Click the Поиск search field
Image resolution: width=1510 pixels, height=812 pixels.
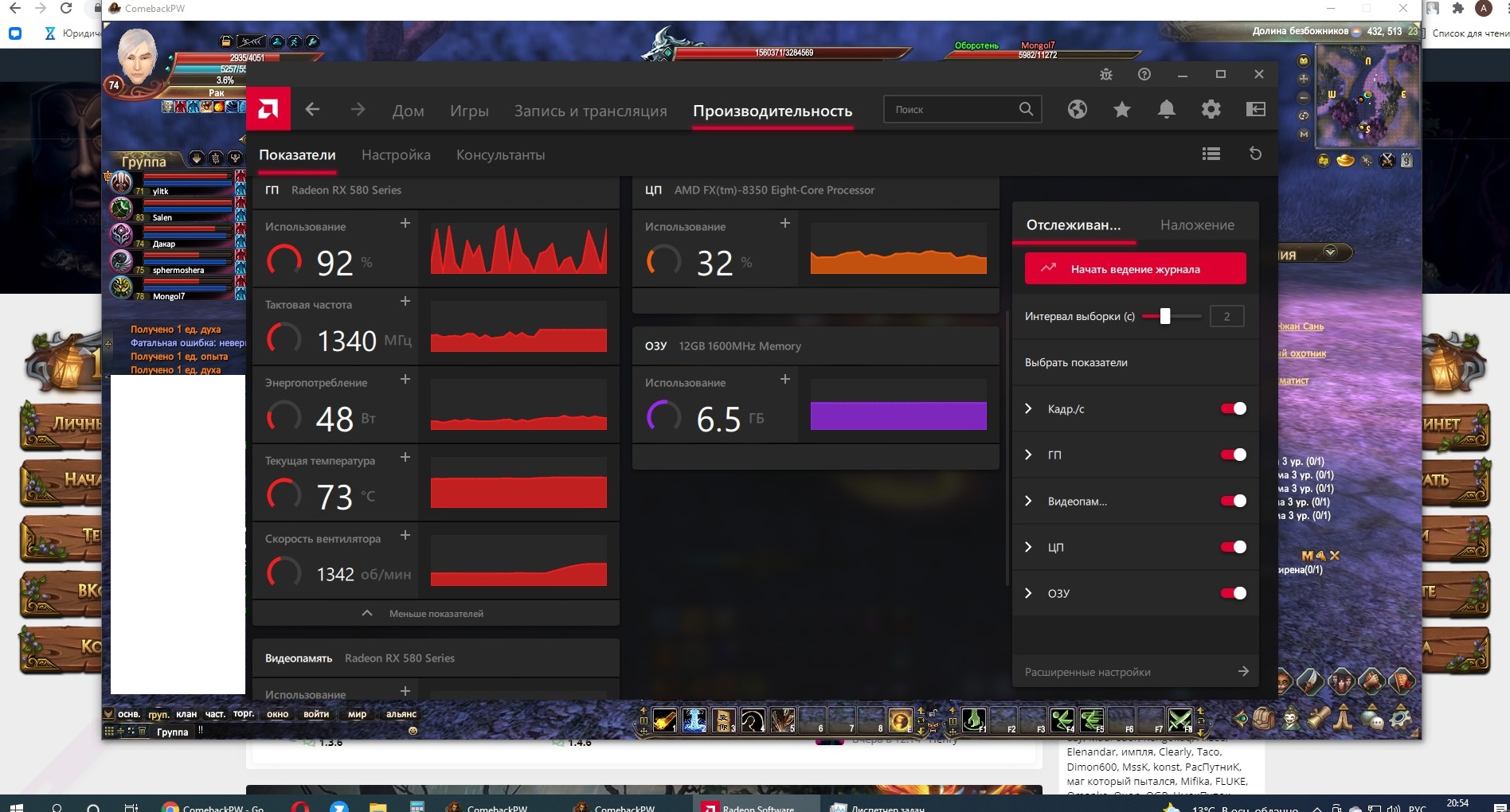click(952, 110)
